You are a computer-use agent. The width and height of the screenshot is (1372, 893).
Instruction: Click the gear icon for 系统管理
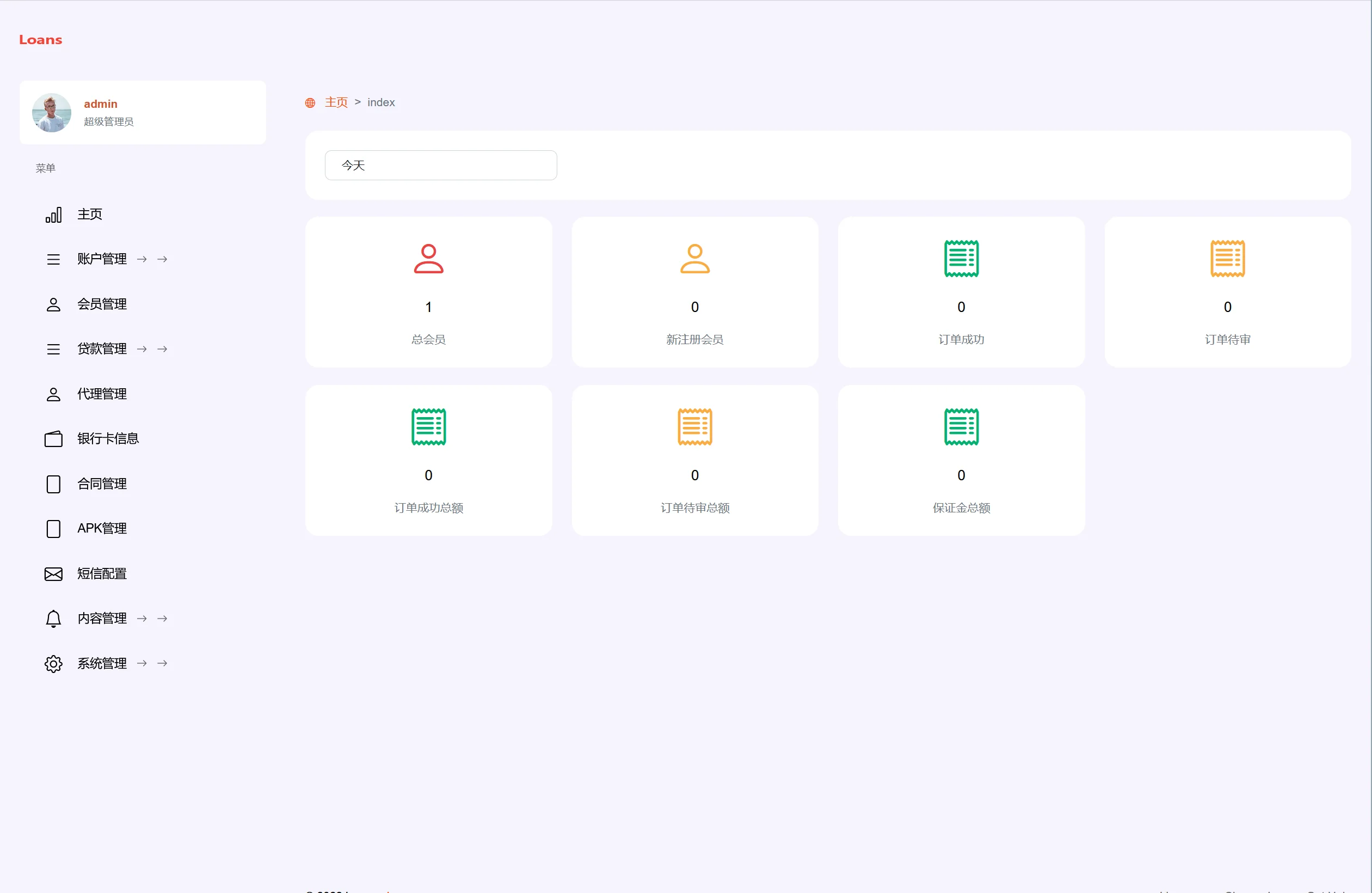[53, 663]
